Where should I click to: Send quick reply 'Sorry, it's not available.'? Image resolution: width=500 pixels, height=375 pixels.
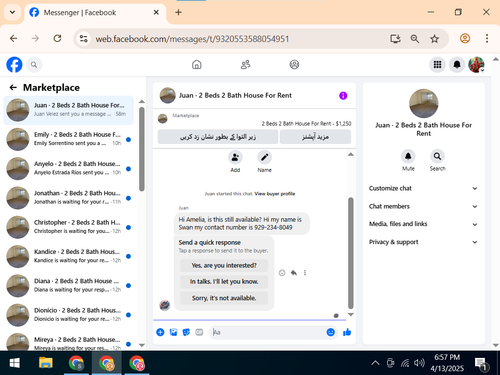(x=224, y=298)
